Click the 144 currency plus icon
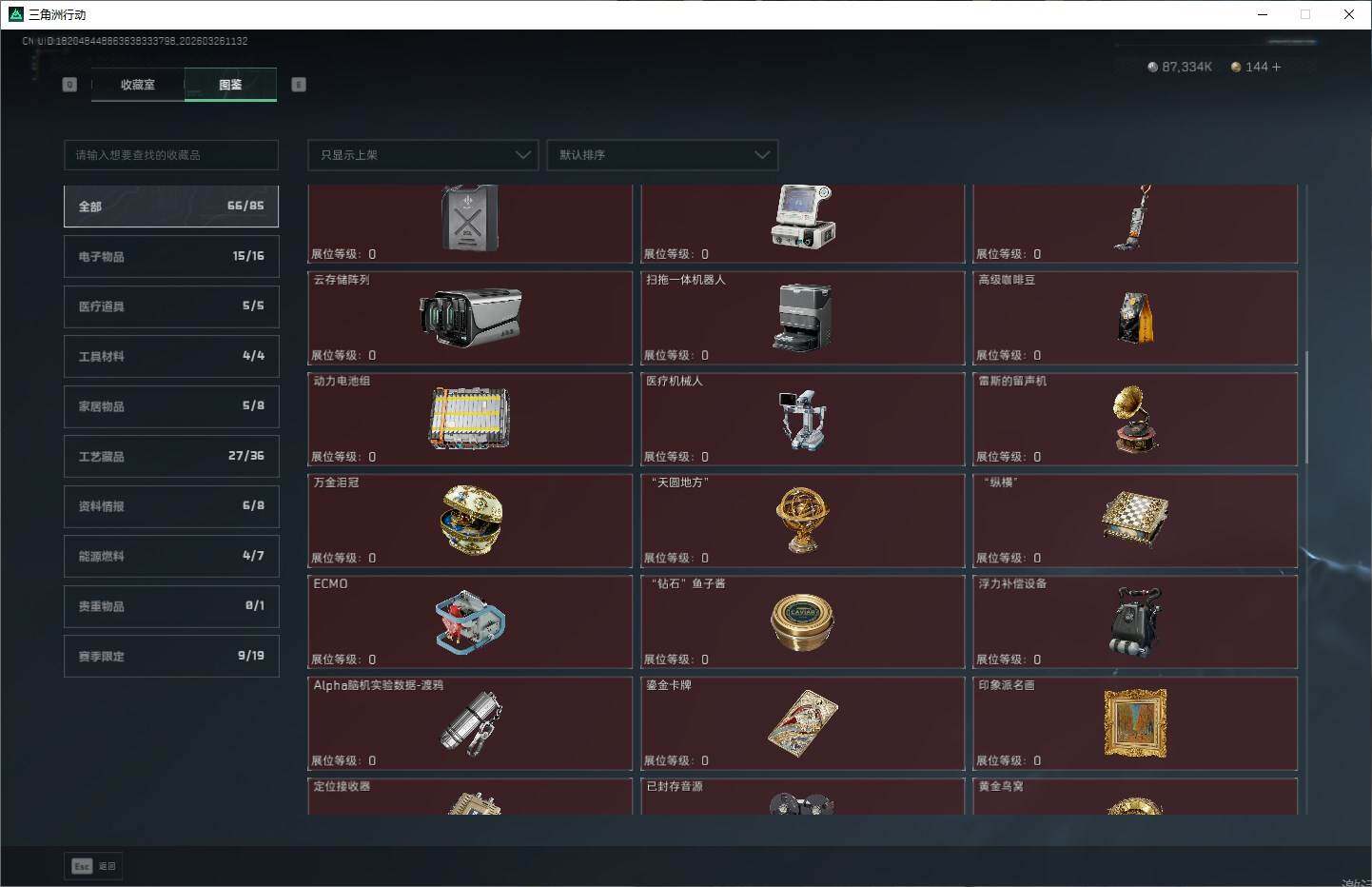Screen dimensions: 1372x887 [x=1276, y=67]
